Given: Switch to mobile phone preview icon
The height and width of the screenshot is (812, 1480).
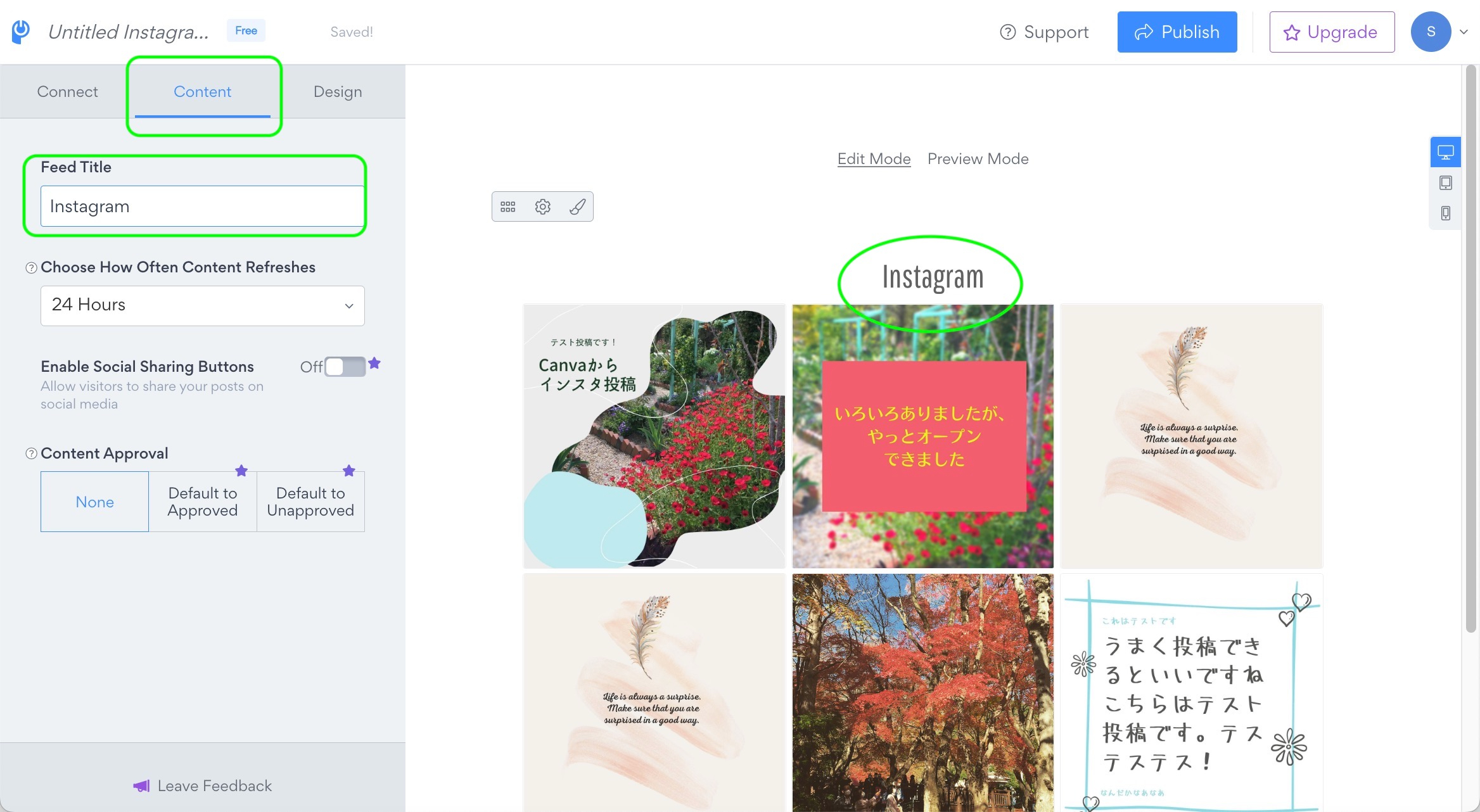Looking at the screenshot, I should point(1445,213).
